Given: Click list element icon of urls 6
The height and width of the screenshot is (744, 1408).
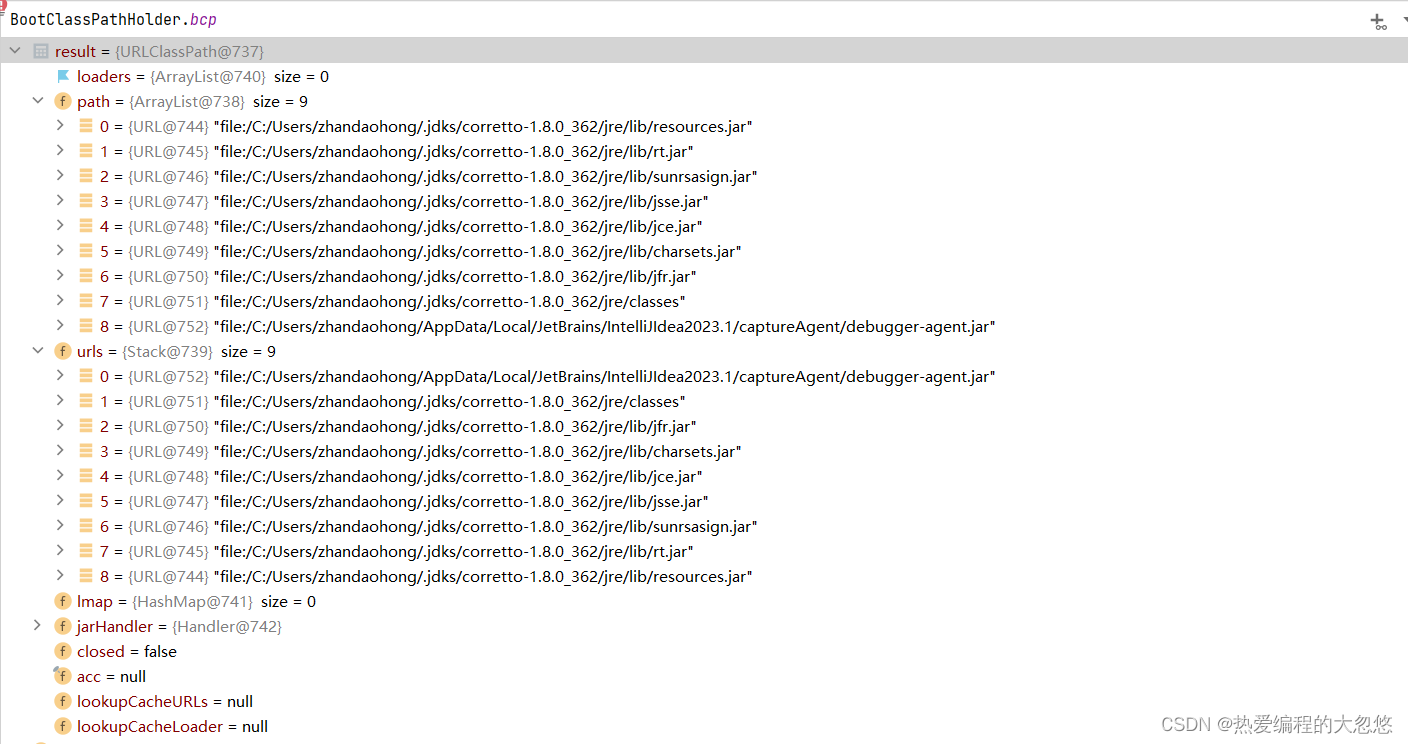Looking at the screenshot, I should click(x=87, y=526).
